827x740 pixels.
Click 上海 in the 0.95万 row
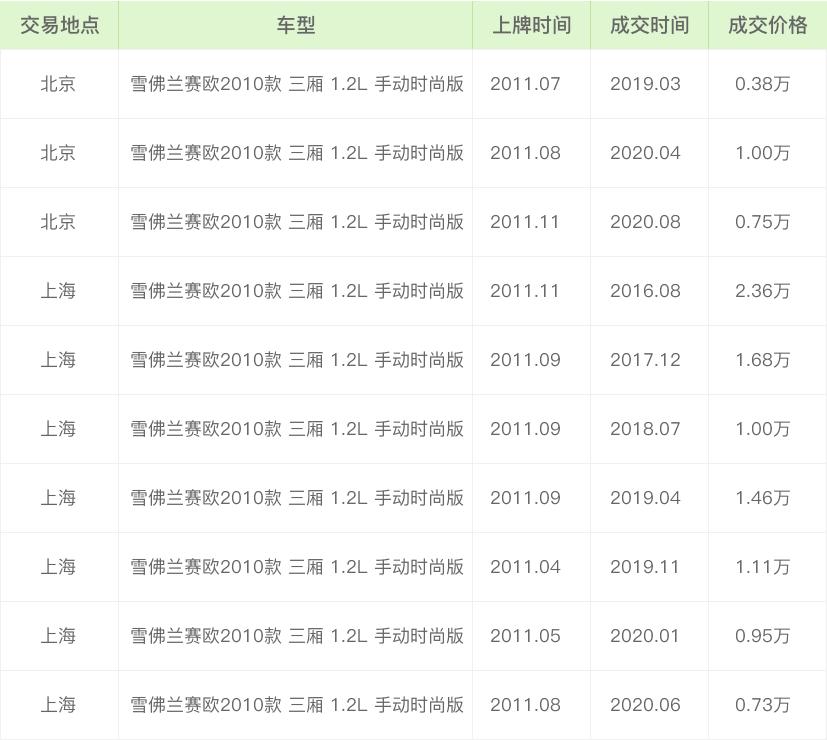58,636
